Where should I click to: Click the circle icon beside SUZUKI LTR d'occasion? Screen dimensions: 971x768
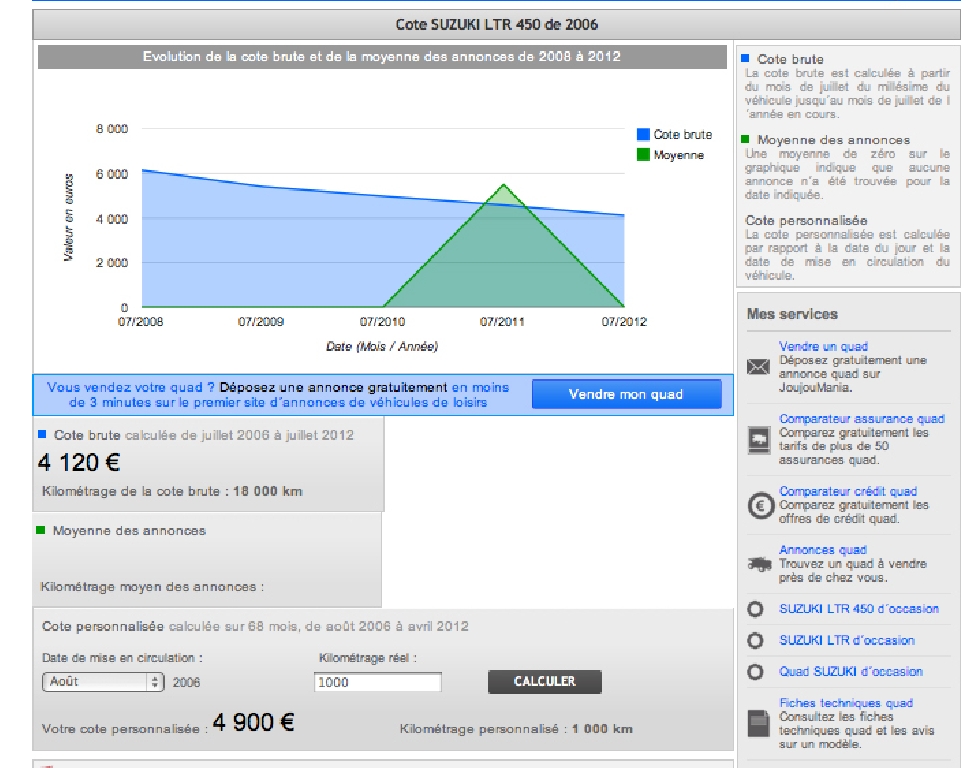tap(757, 641)
